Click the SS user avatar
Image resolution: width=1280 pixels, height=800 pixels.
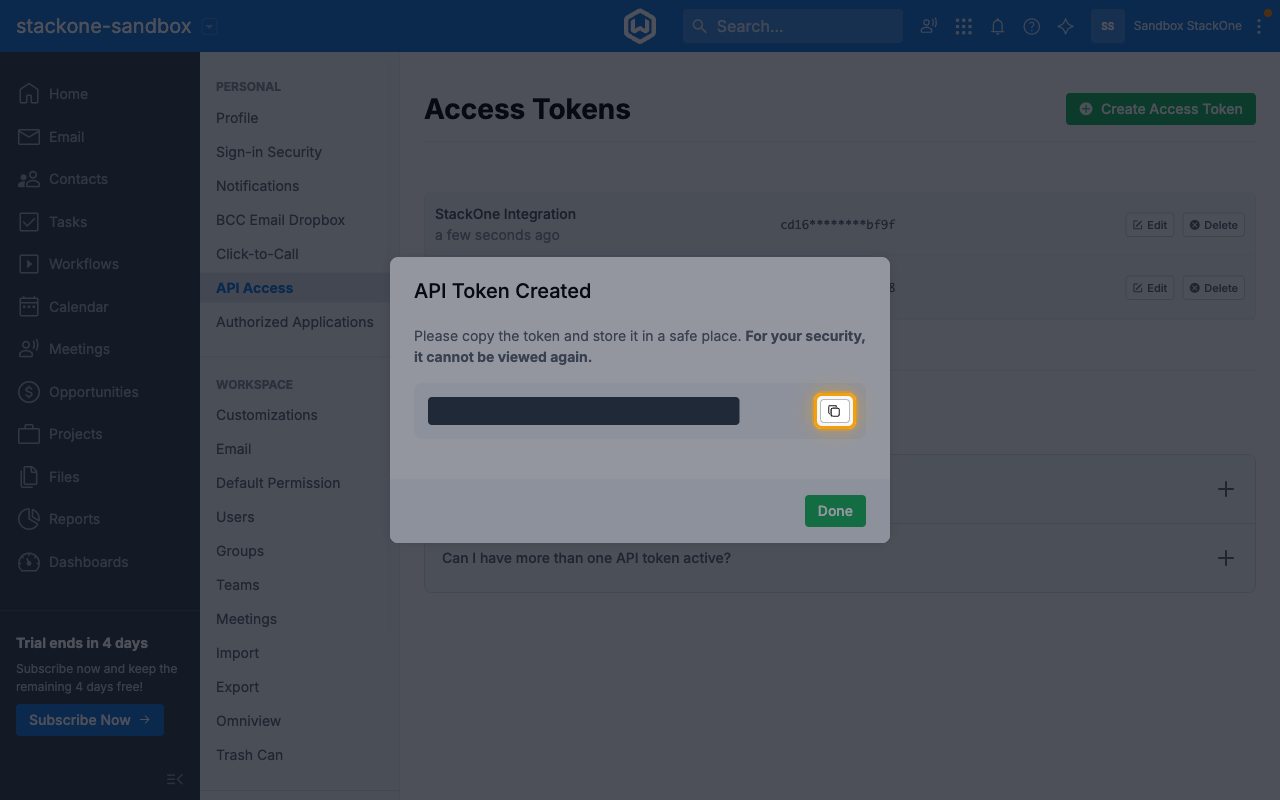pyautogui.click(x=1108, y=26)
